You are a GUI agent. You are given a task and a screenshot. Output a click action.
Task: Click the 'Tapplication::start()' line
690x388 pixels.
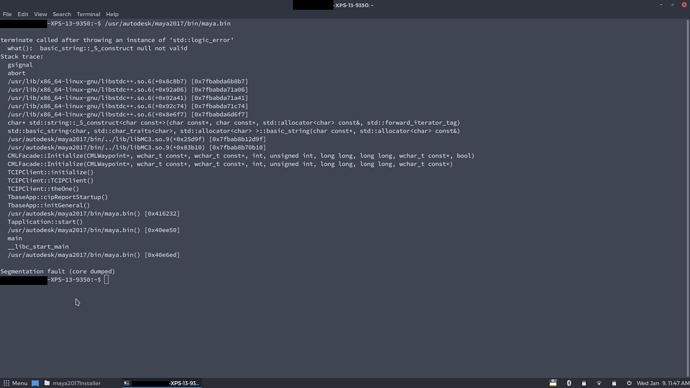[45, 222]
